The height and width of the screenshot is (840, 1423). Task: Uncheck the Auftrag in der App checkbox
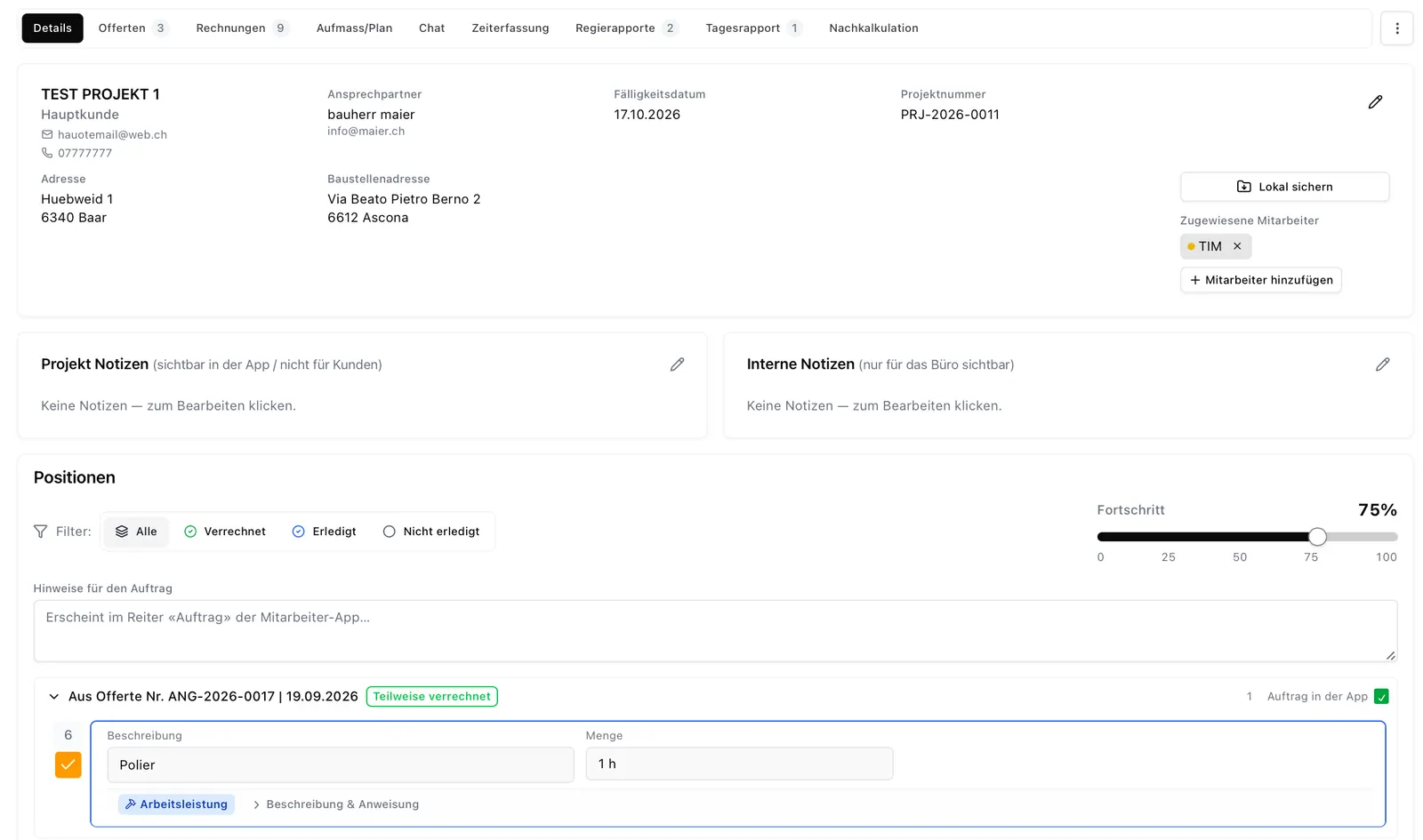tap(1381, 696)
